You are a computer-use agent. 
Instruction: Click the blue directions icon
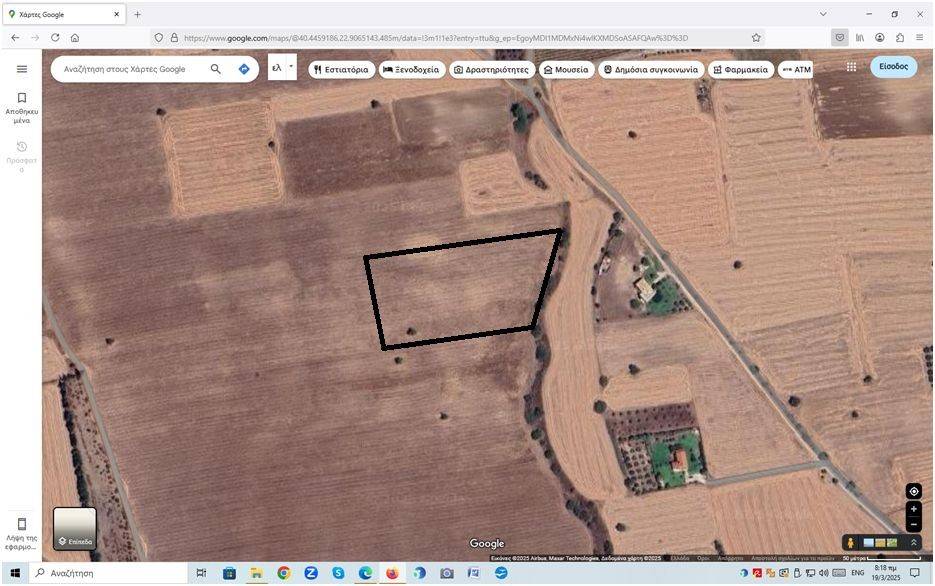[244, 69]
